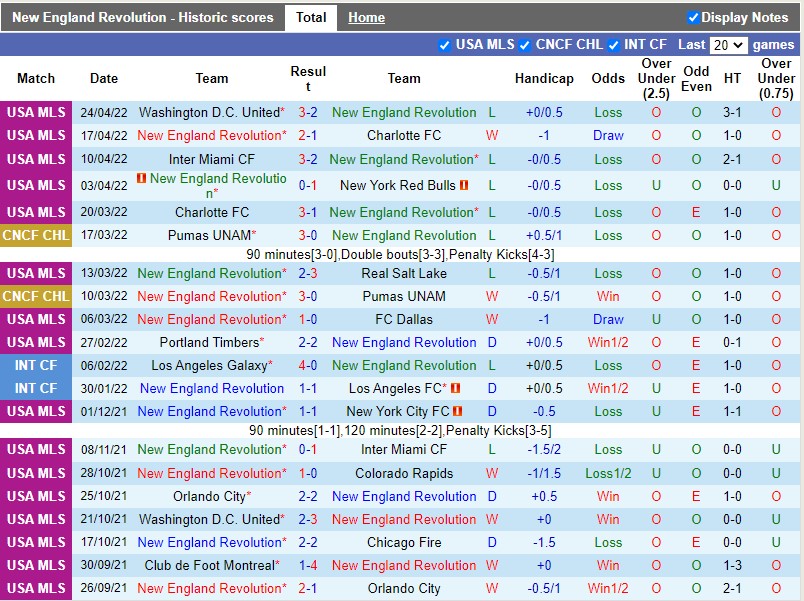Click red card icon beside Los Angeles FC
804x601 pixels.
point(455,388)
